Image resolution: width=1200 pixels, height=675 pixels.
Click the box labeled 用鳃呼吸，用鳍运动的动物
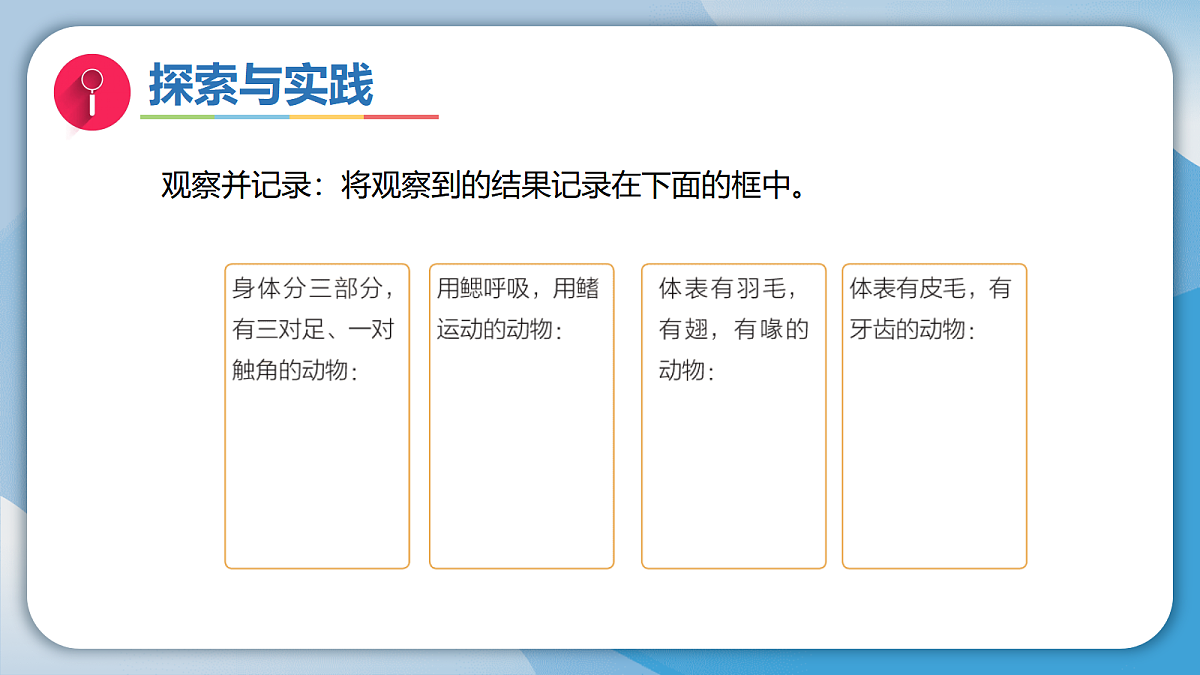click(x=521, y=416)
